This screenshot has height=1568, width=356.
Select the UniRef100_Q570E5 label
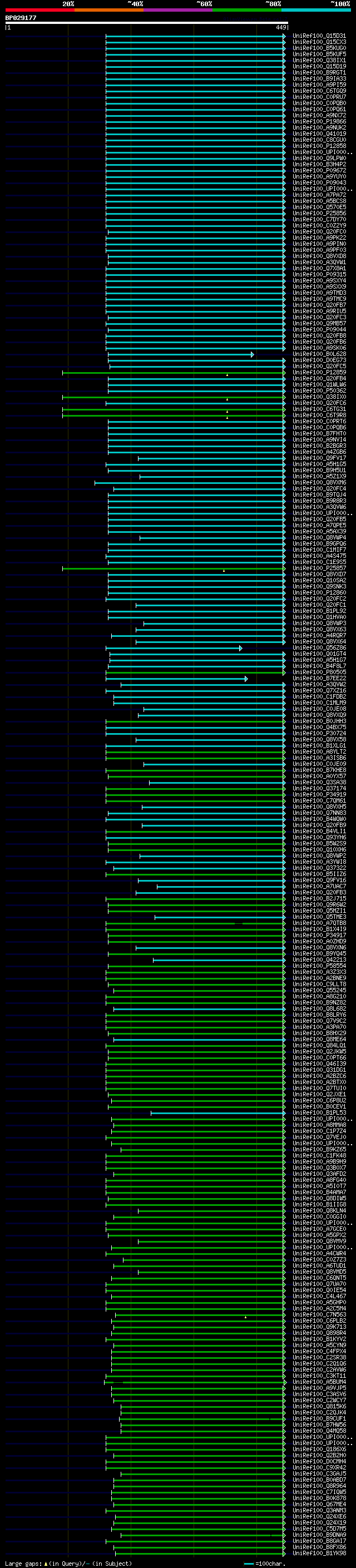(319, 207)
